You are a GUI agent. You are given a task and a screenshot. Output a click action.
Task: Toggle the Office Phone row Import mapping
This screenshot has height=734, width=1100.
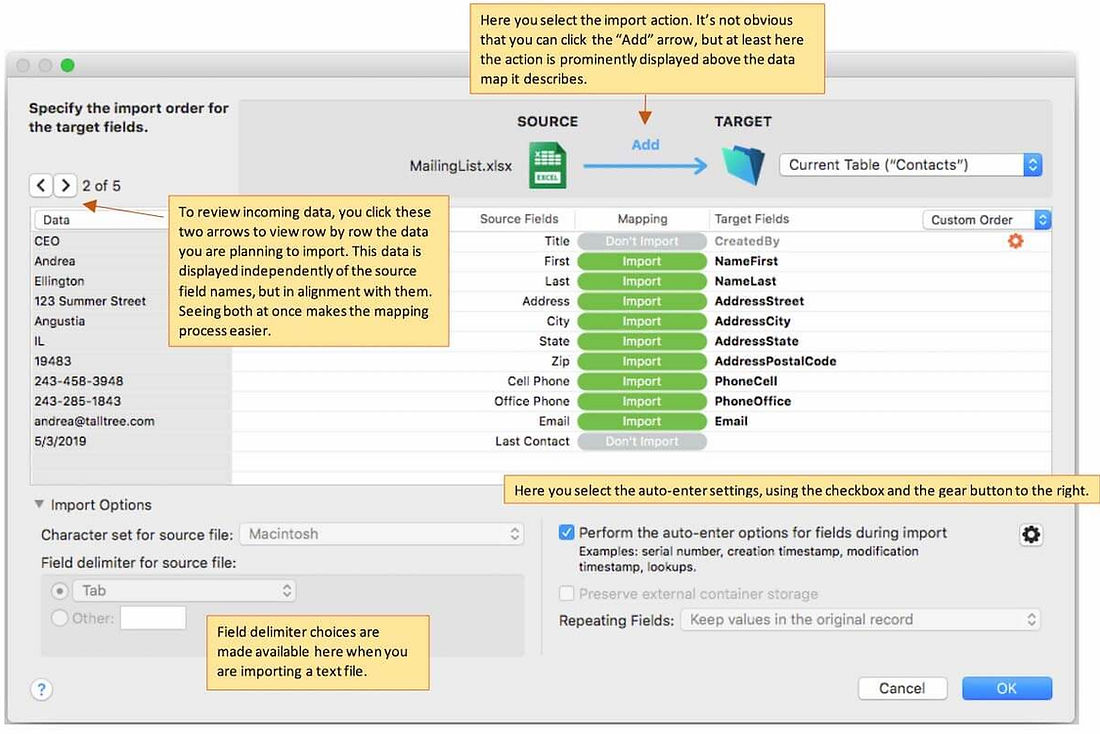click(641, 401)
